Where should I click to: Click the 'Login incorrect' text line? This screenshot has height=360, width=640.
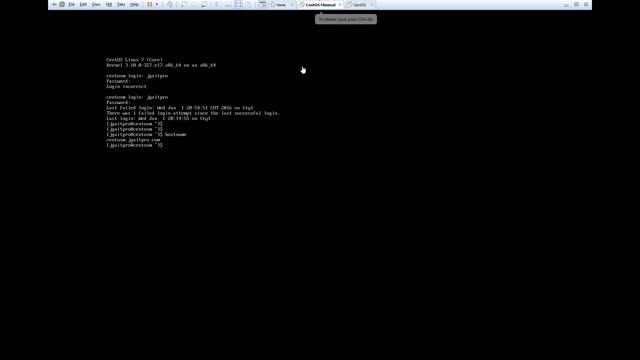pos(126,87)
